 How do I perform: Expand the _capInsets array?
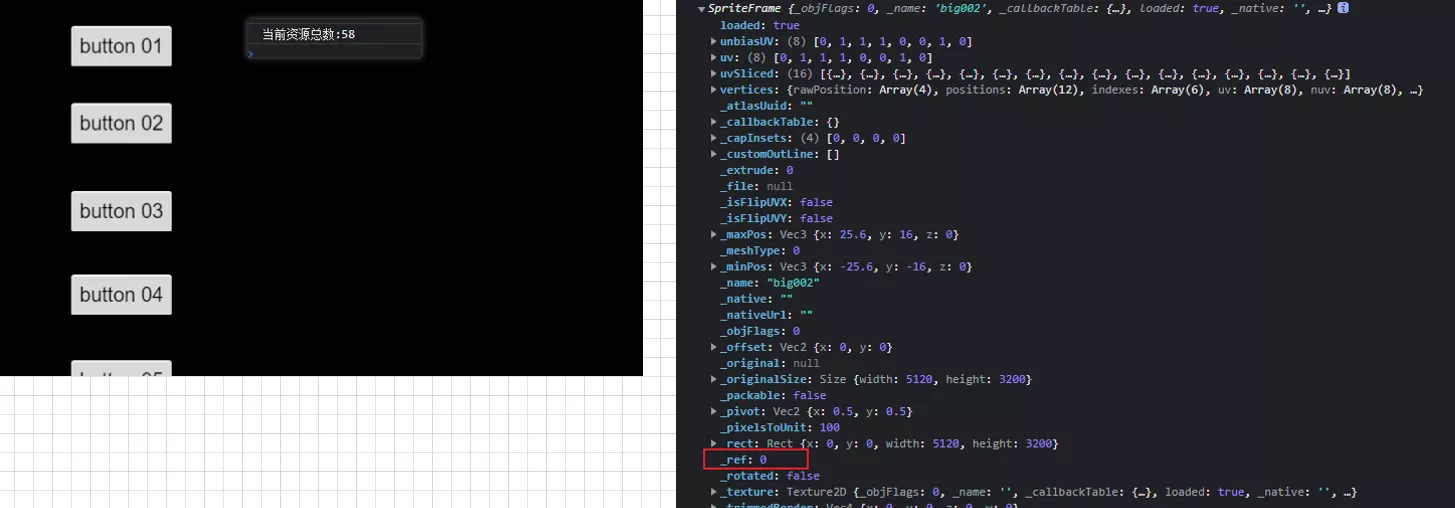tap(714, 138)
